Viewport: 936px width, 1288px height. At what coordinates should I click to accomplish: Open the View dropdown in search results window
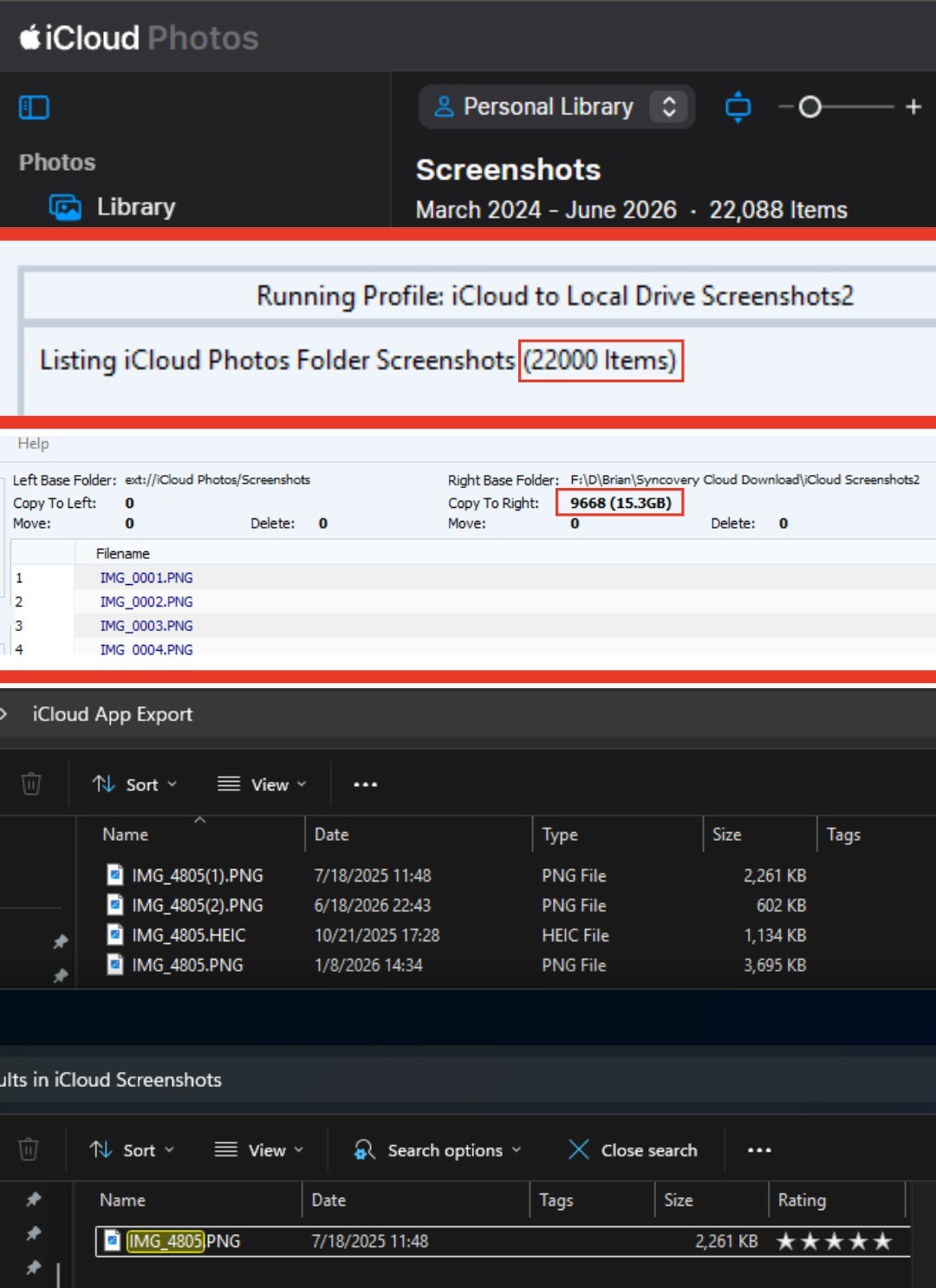[259, 1150]
